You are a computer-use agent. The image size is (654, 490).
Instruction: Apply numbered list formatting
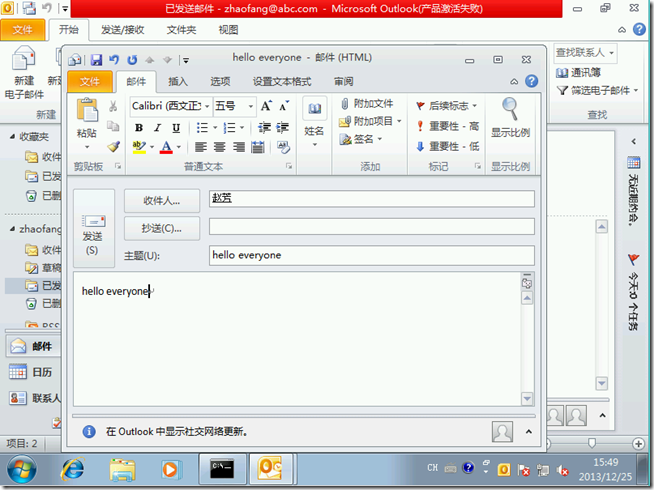(x=229, y=128)
